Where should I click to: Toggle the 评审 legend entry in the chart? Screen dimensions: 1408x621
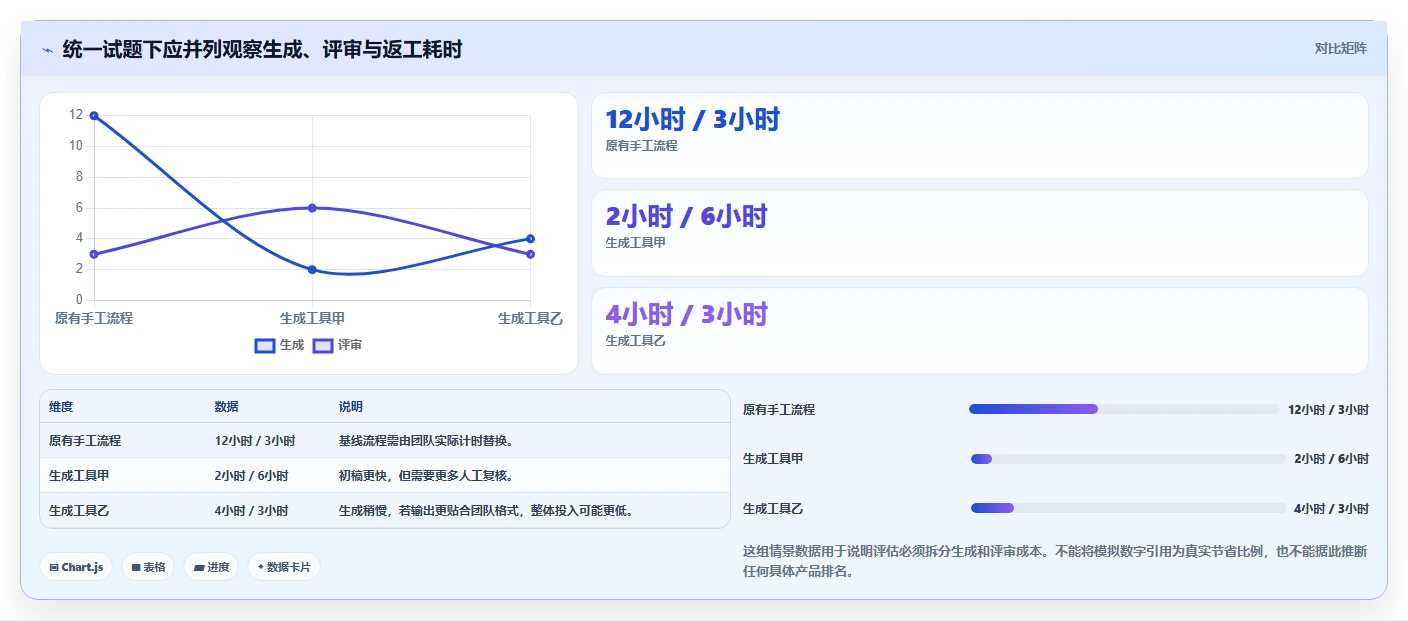tap(337, 345)
